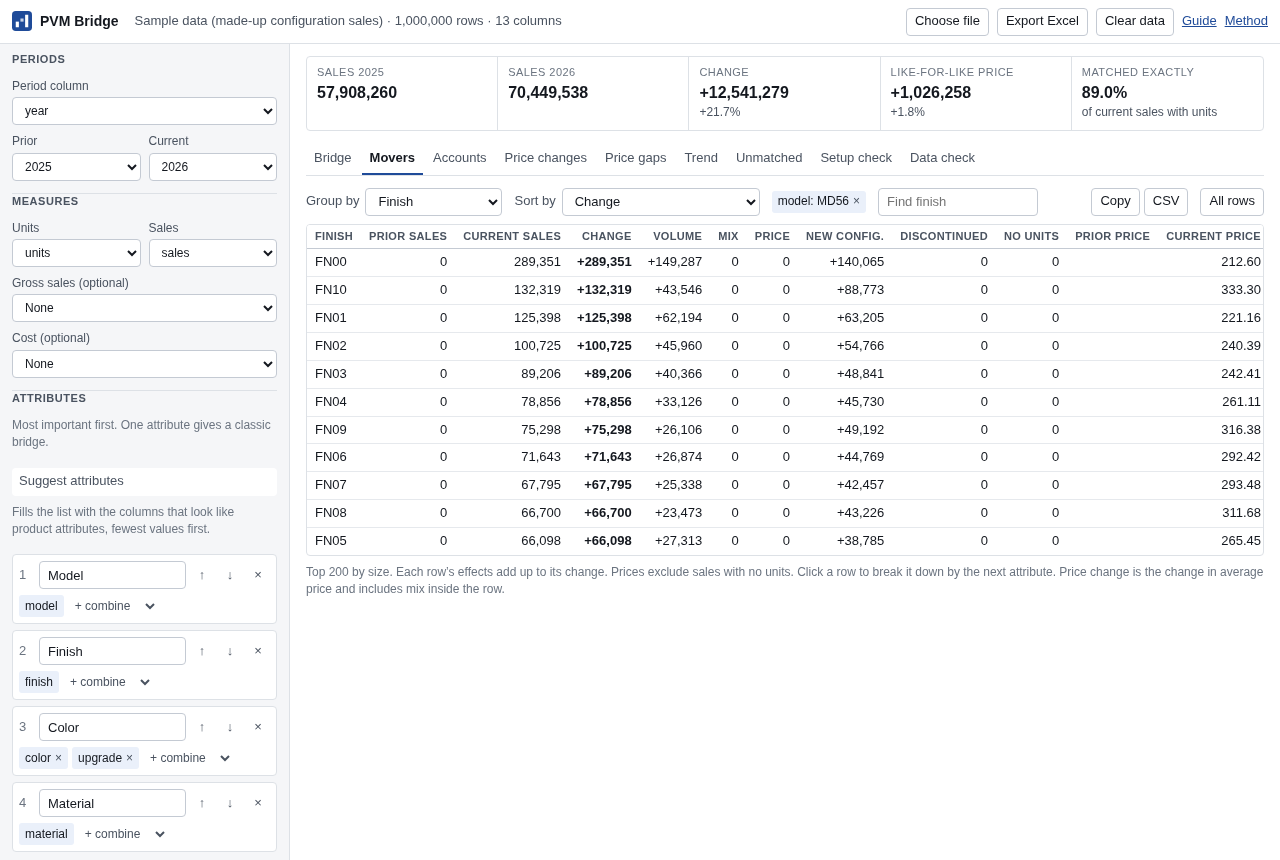Move Color attribute up with arrow
The image size is (1280, 860).
[202, 727]
